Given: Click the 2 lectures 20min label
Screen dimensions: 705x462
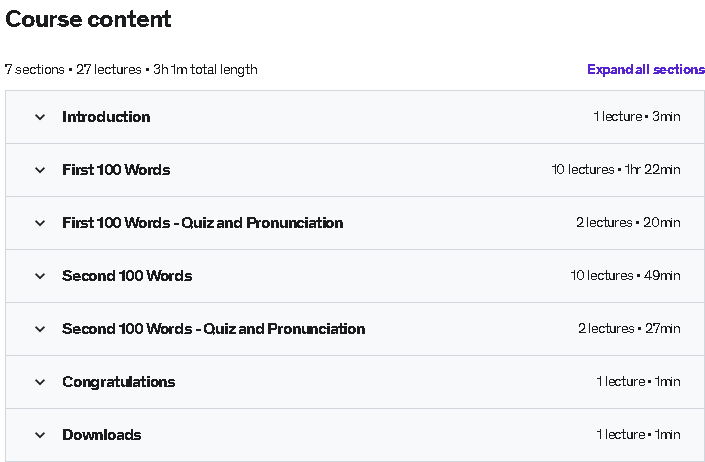Looking at the screenshot, I should coord(629,222).
